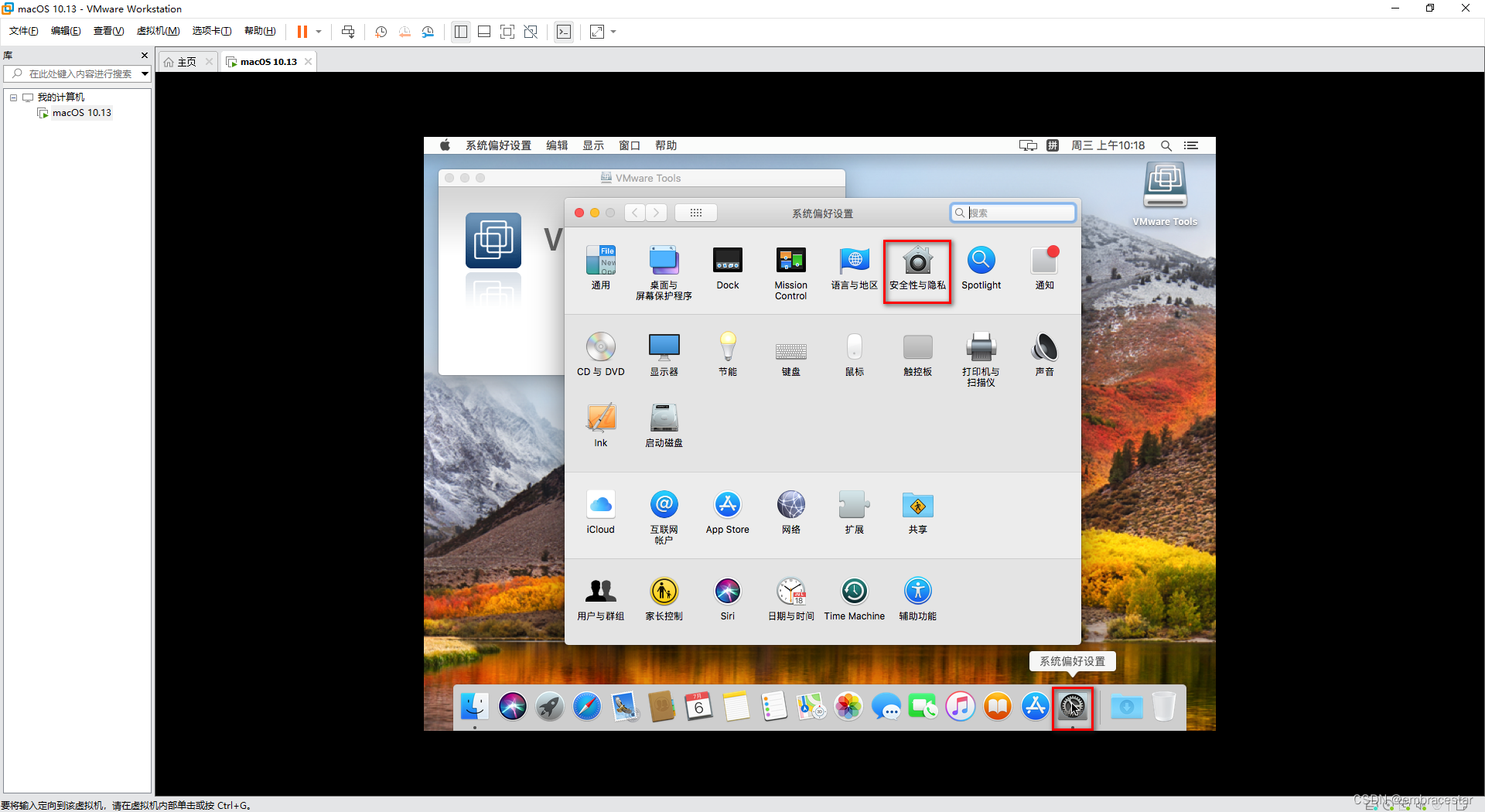Image resolution: width=1485 pixels, height=812 pixels.
Task: Open the 通知 preference pane
Action: 1045,268
